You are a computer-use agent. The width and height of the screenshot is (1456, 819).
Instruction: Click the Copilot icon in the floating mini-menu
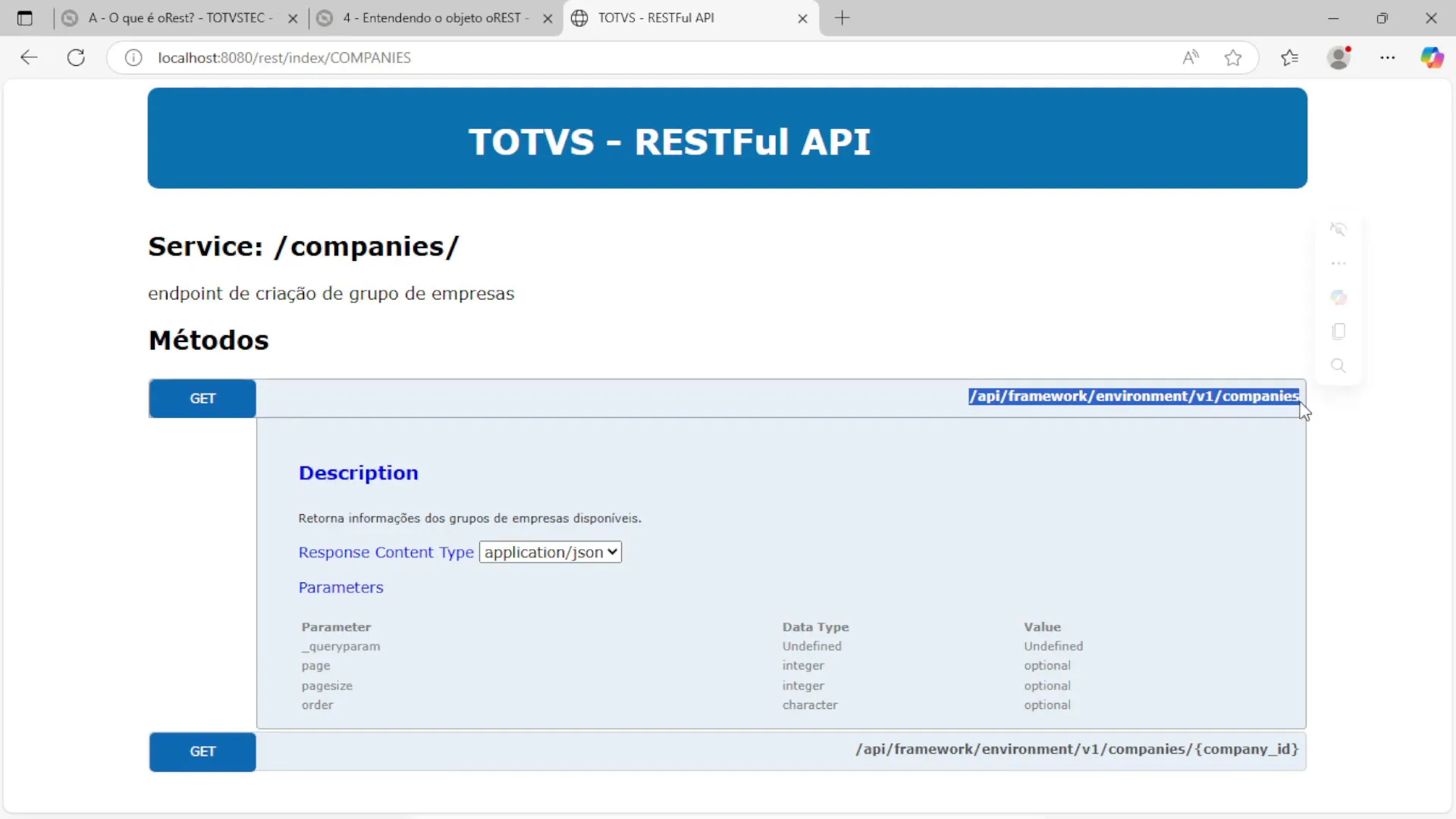point(1338,297)
